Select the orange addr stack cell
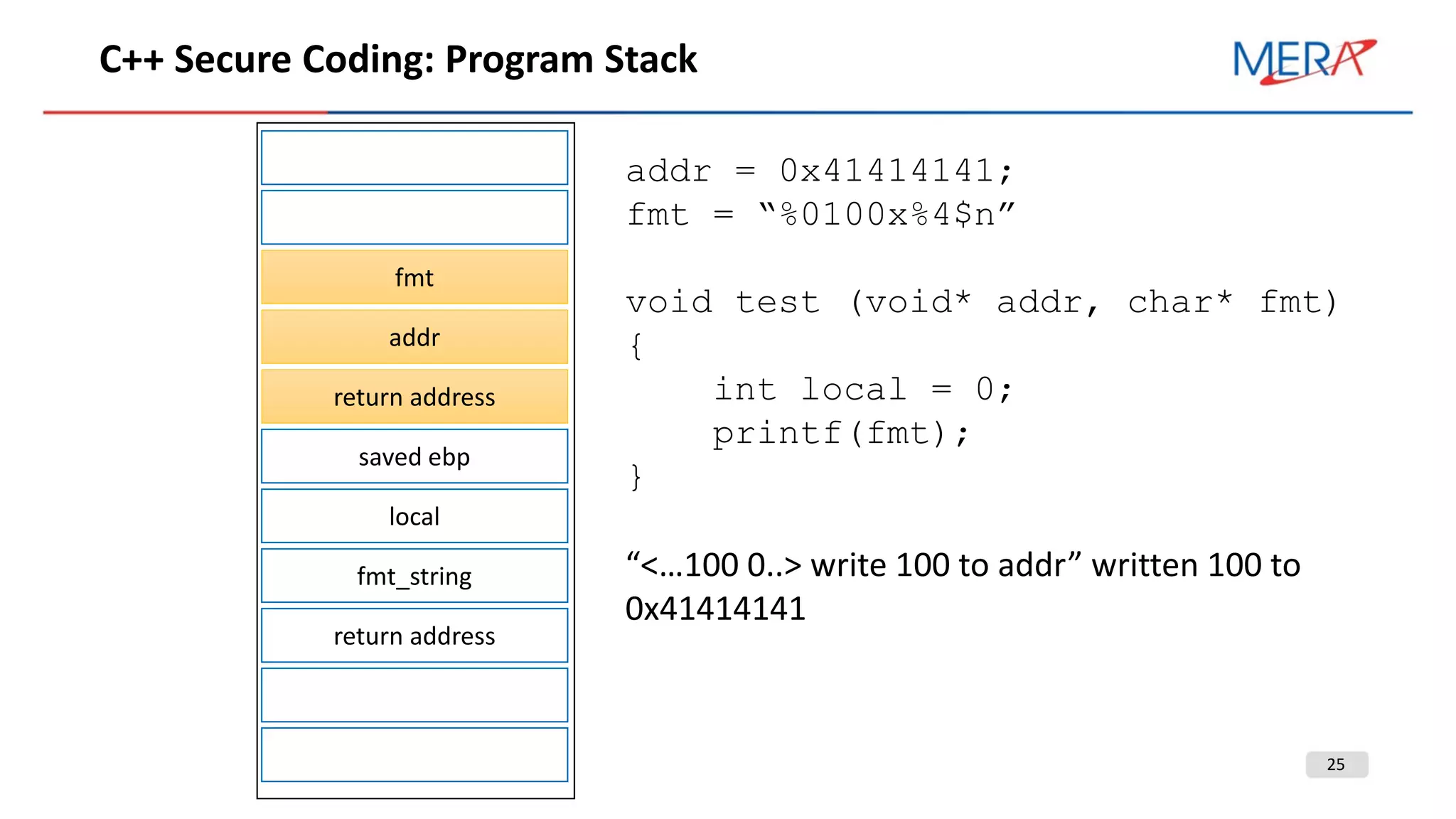The height and width of the screenshot is (819, 1456). [414, 337]
